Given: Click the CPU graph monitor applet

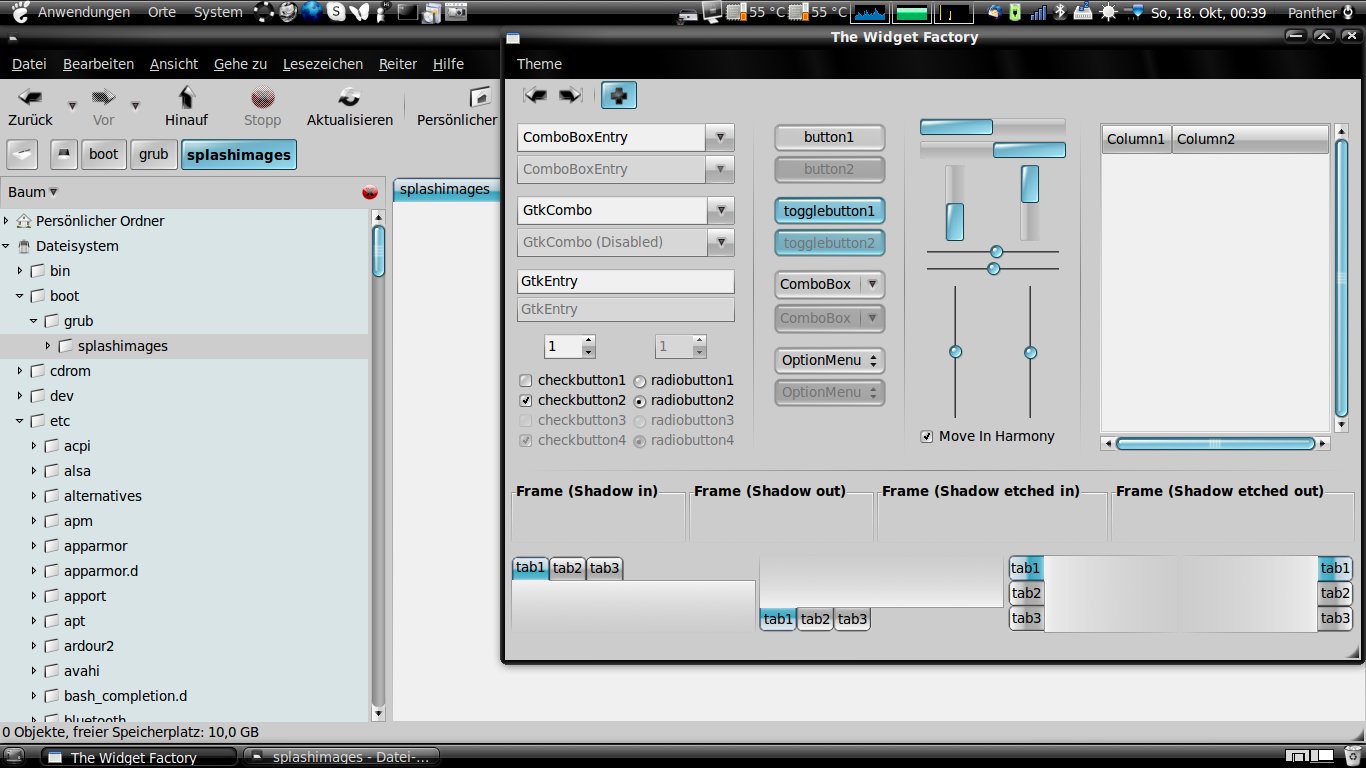Looking at the screenshot, I should pyautogui.click(x=870, y=13).
